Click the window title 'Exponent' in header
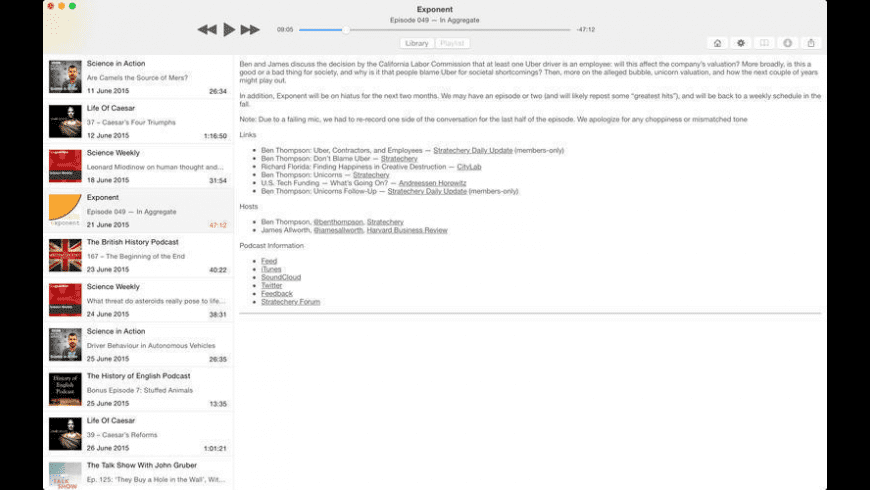Screen dimensions: 870x490 tap(434, 9)
